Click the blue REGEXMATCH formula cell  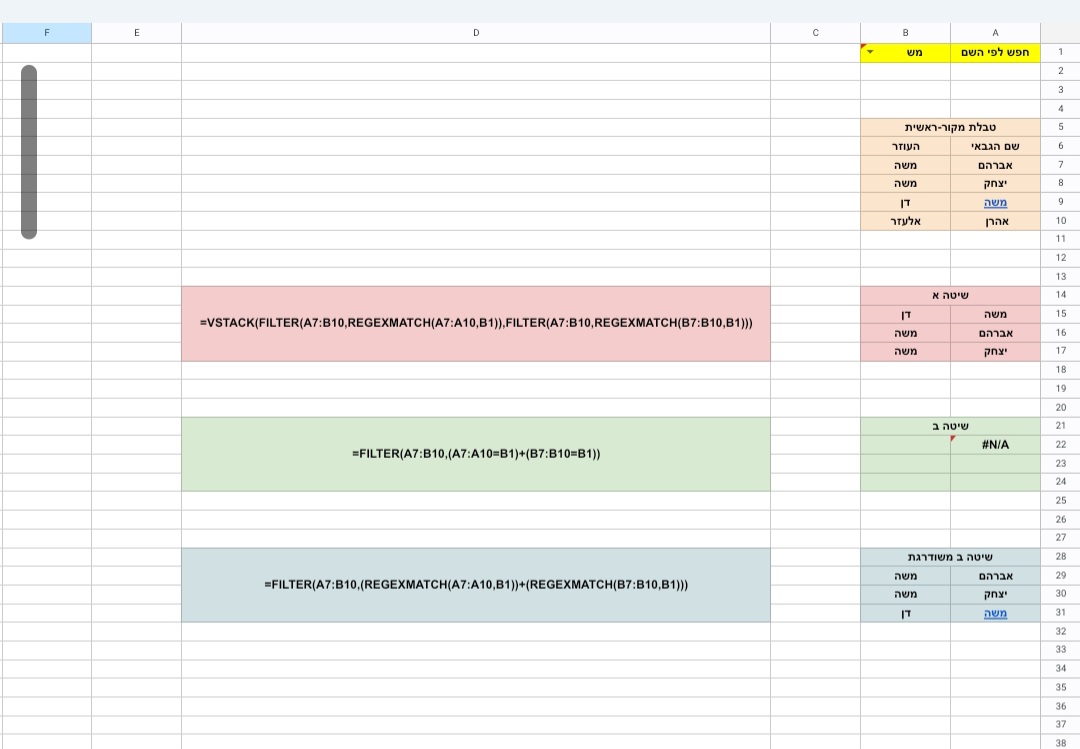click(x=476, y=584)
